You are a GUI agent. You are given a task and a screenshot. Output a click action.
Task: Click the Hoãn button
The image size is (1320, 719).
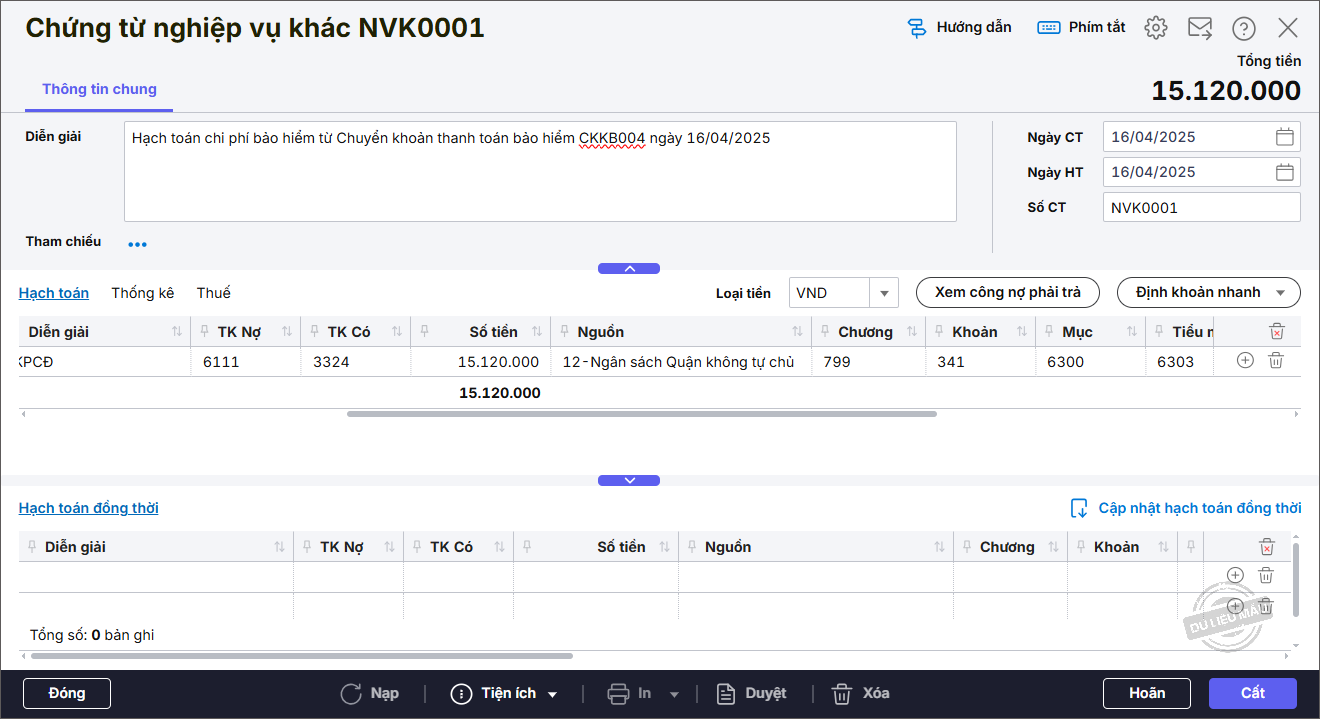[x=1147, y=693]
